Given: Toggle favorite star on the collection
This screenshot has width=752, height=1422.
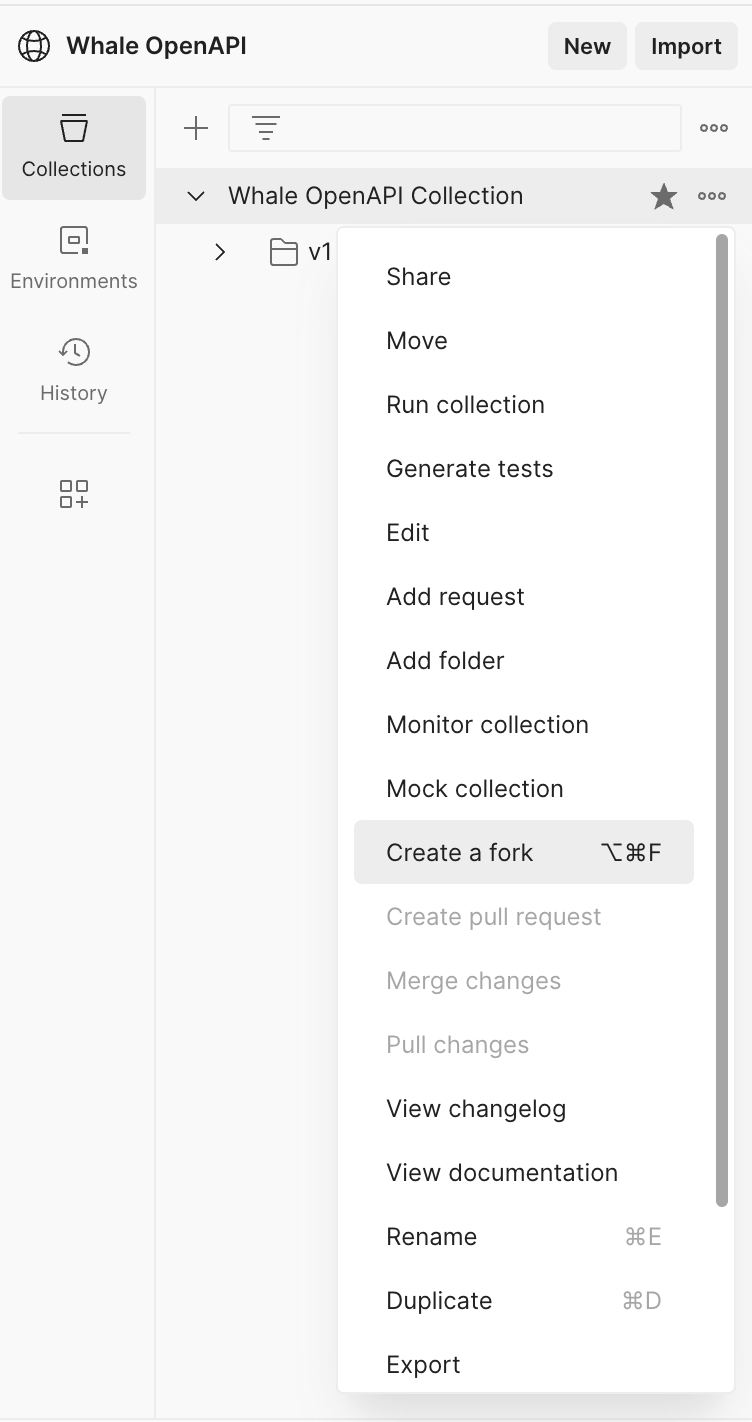Looking at the screenshot, I should tap(663, 196).
